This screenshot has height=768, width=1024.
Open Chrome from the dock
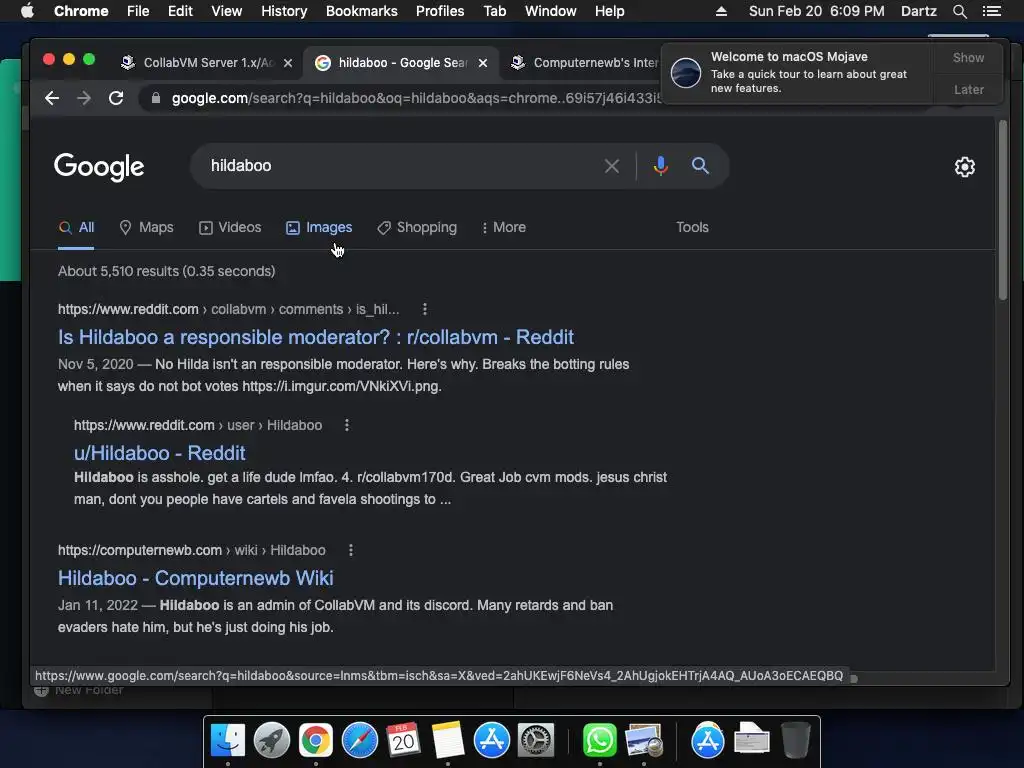(315, 741)
